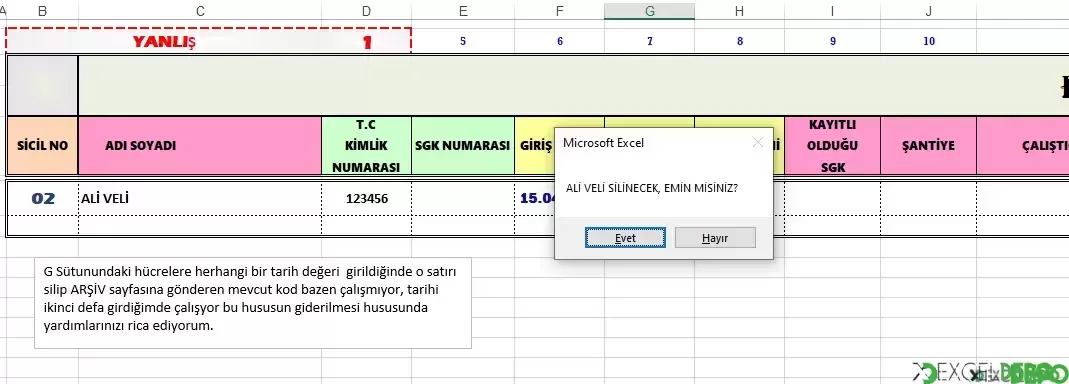Screen dimensions: 1069x384
Task: Select column J header
Action: pyautogui.click(x=929, y=11)
